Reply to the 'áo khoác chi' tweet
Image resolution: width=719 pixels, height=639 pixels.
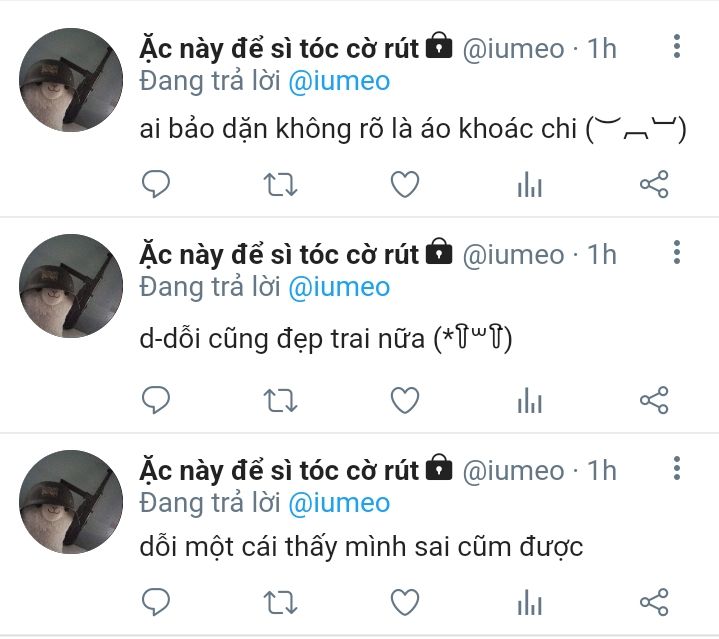(x=156, y=184)
